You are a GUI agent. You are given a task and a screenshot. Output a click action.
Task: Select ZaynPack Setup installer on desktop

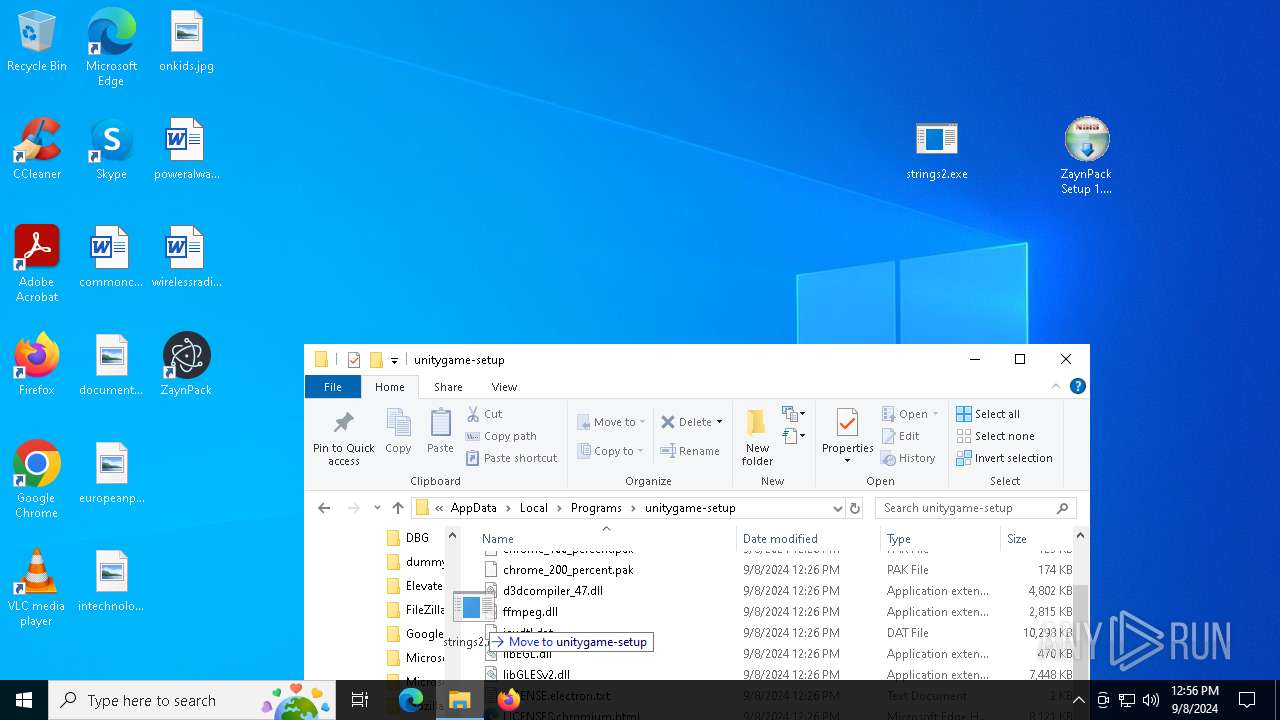coord(1086,156)
